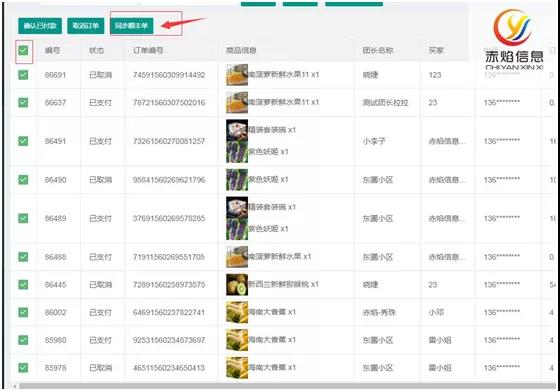Open the first product image in row 86489
Image resolution: width=560 pixels, height=391 pixels.
coord(237,207)
